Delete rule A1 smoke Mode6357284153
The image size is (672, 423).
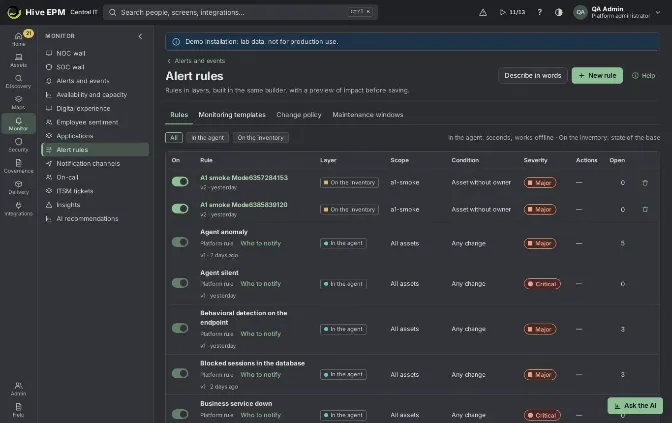[x=645, y=183]
